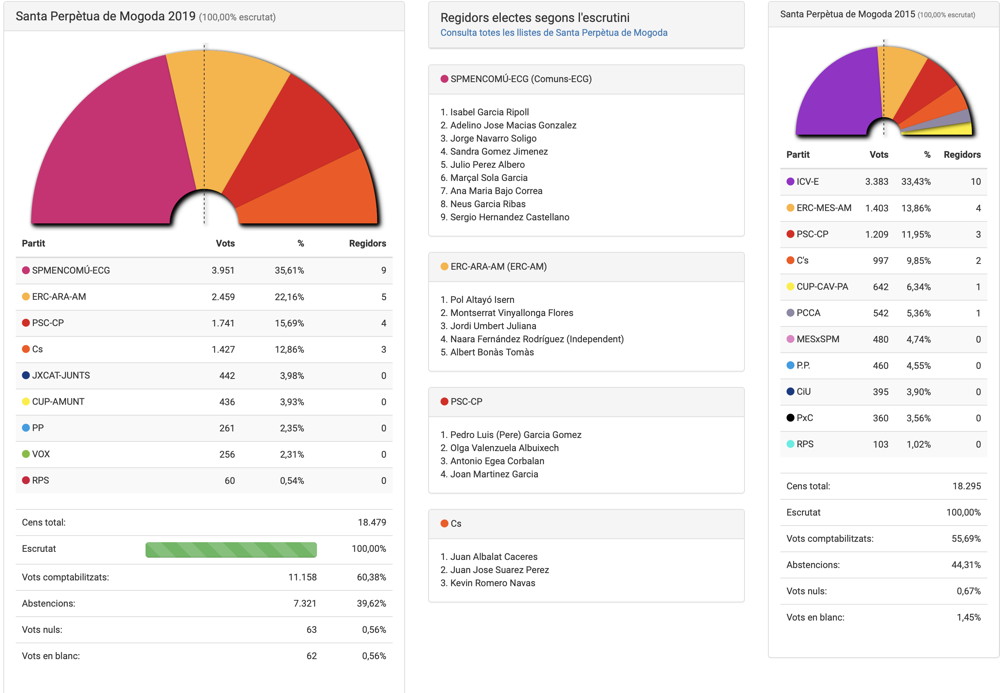Click the grey PCCA color dot
The width and height of the screenshot is (1000, 693).
[791, 313]
